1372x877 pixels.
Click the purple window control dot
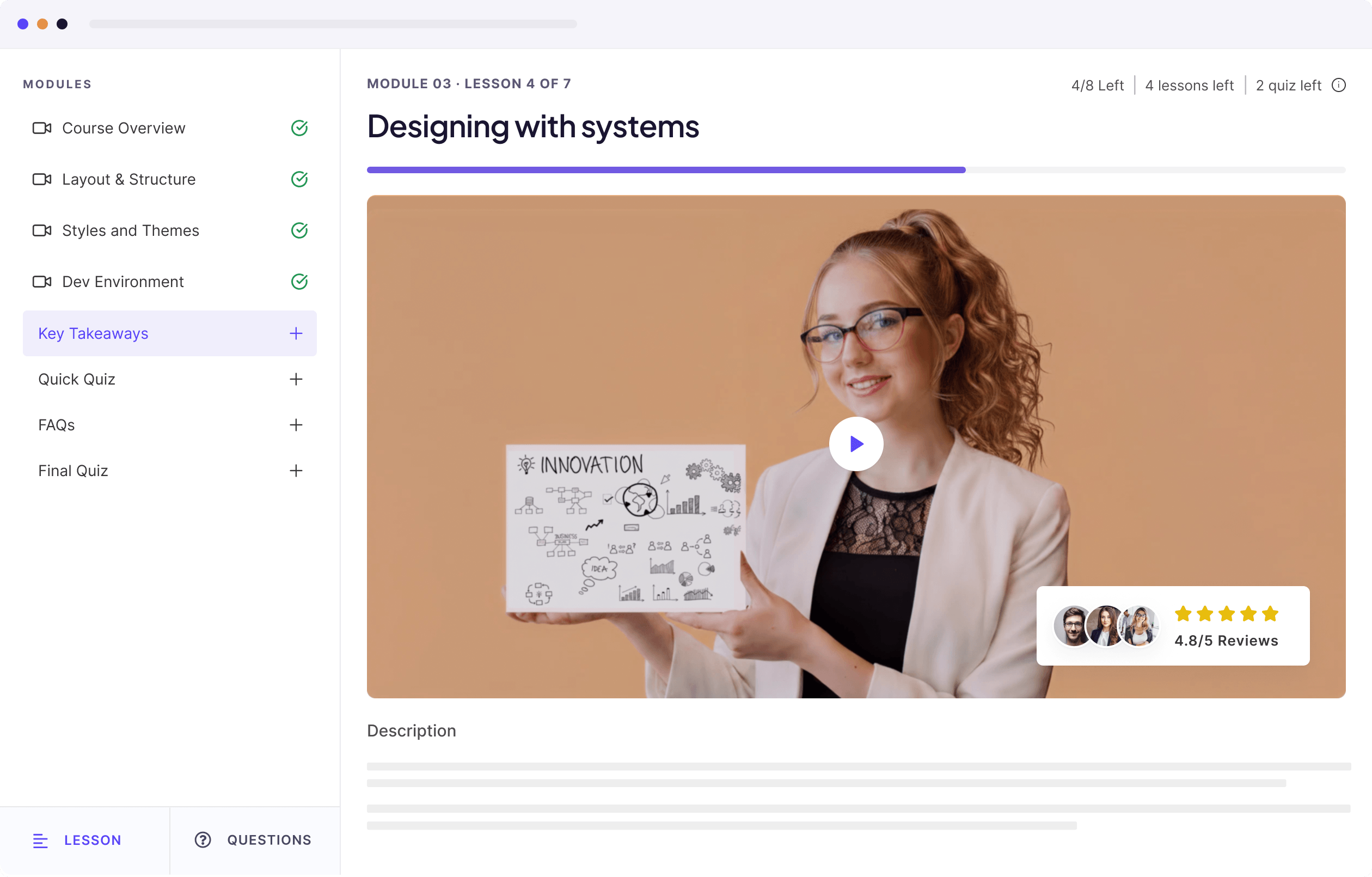[x=23, y=24]
